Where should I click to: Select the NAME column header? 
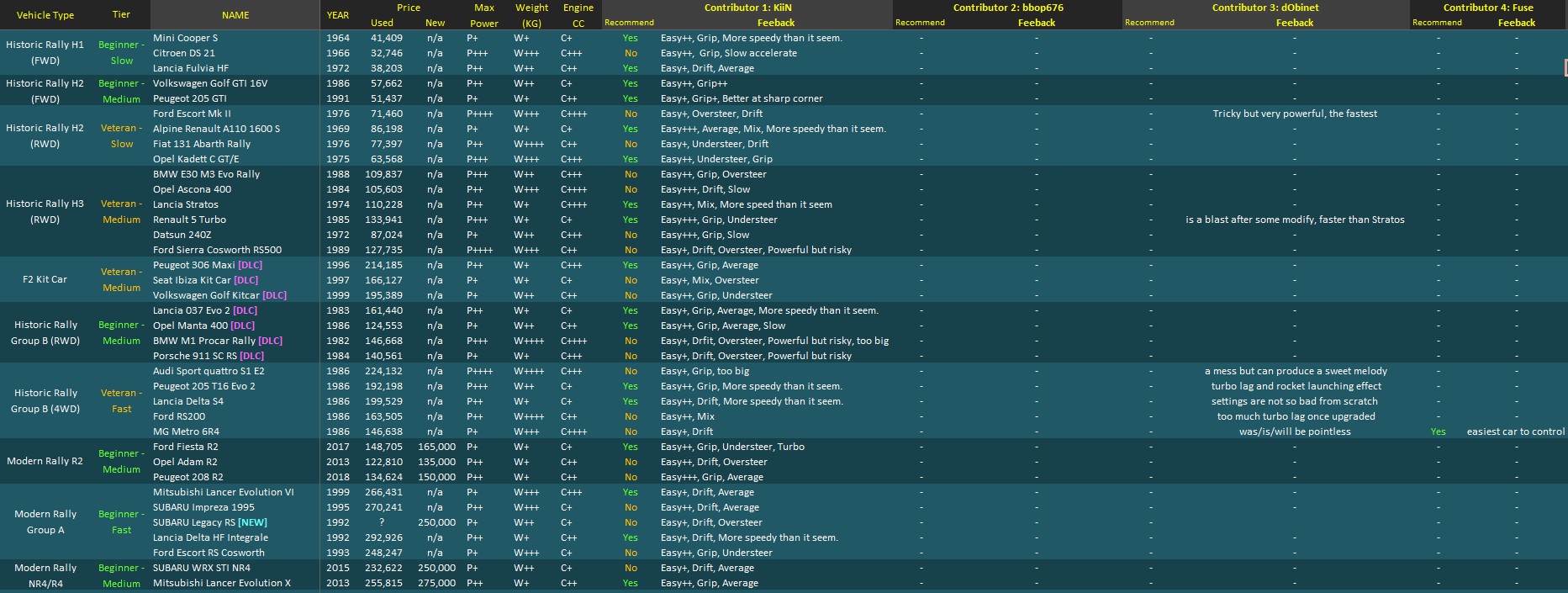point(235,15)
